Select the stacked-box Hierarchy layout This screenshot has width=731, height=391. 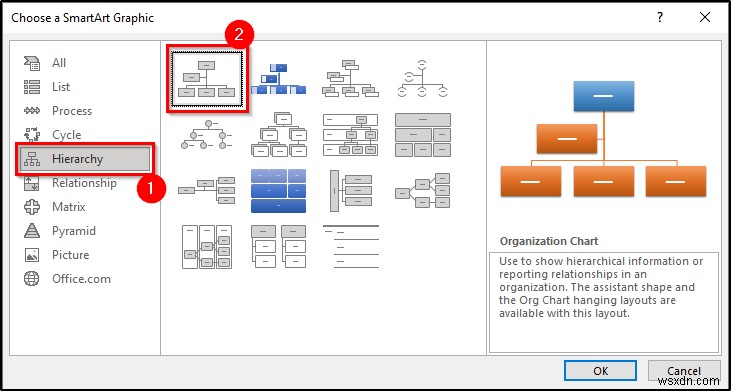point(279,134)
